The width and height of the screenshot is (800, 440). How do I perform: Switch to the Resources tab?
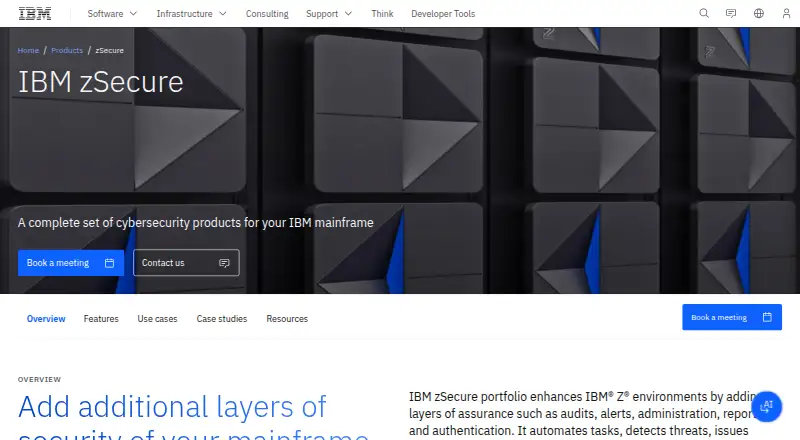click(287, 319)
